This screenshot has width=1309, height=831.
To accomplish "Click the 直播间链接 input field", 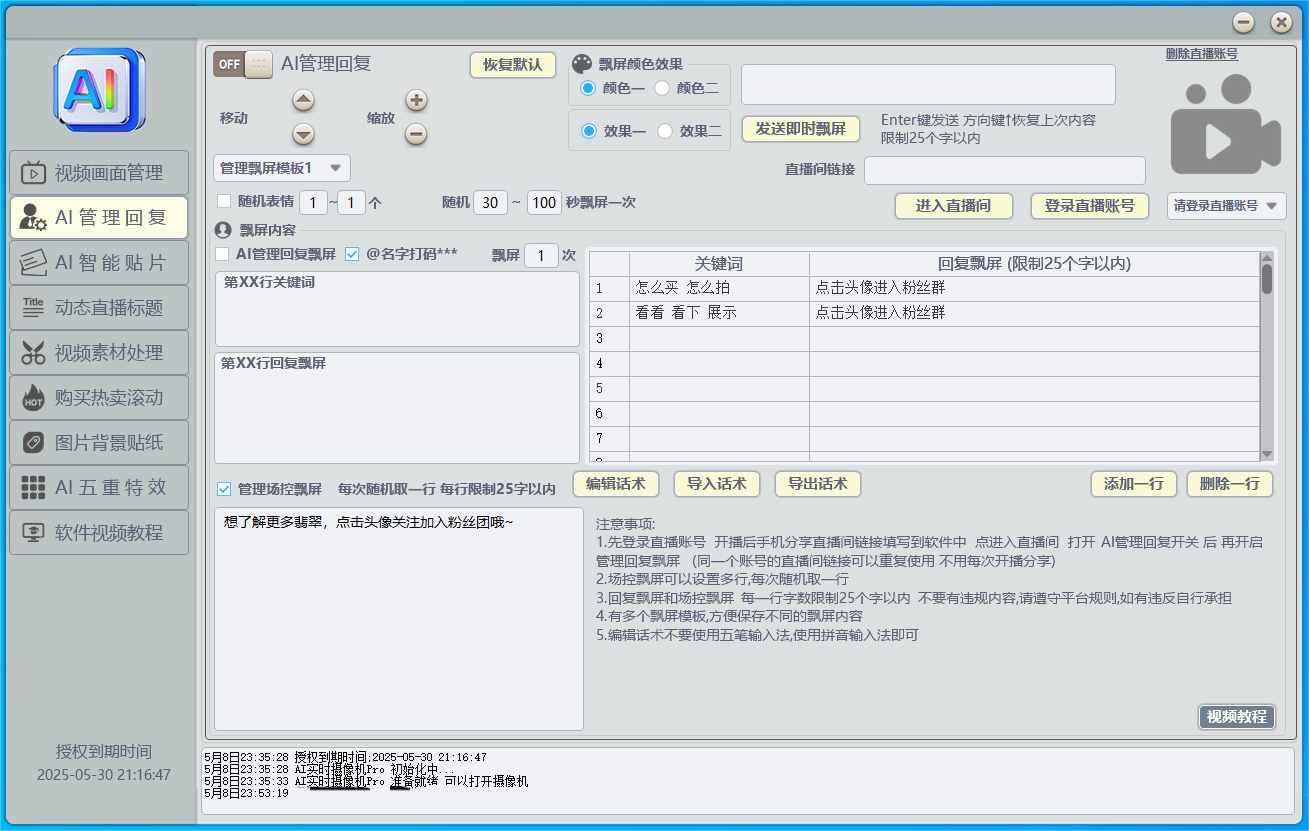I will coord(1005,170).
